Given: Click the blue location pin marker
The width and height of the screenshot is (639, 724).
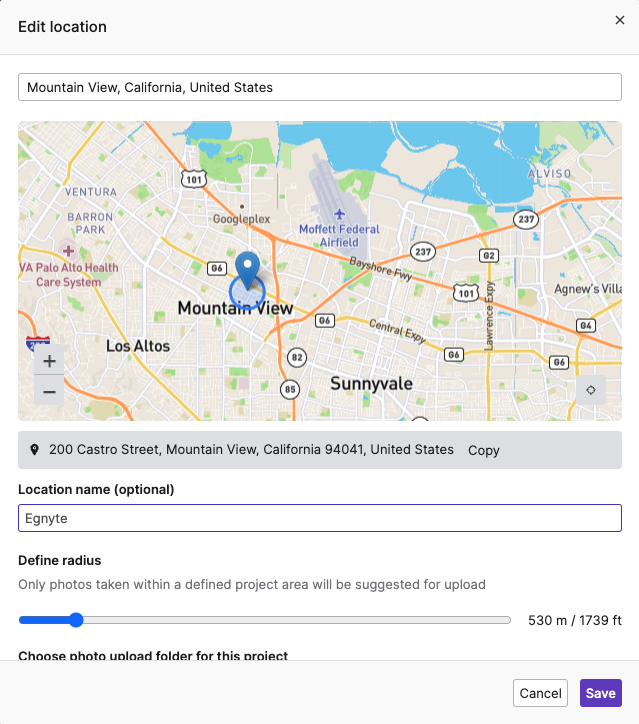Looking at the screenshot, I should pyautogui.click(x=247, y=271).
